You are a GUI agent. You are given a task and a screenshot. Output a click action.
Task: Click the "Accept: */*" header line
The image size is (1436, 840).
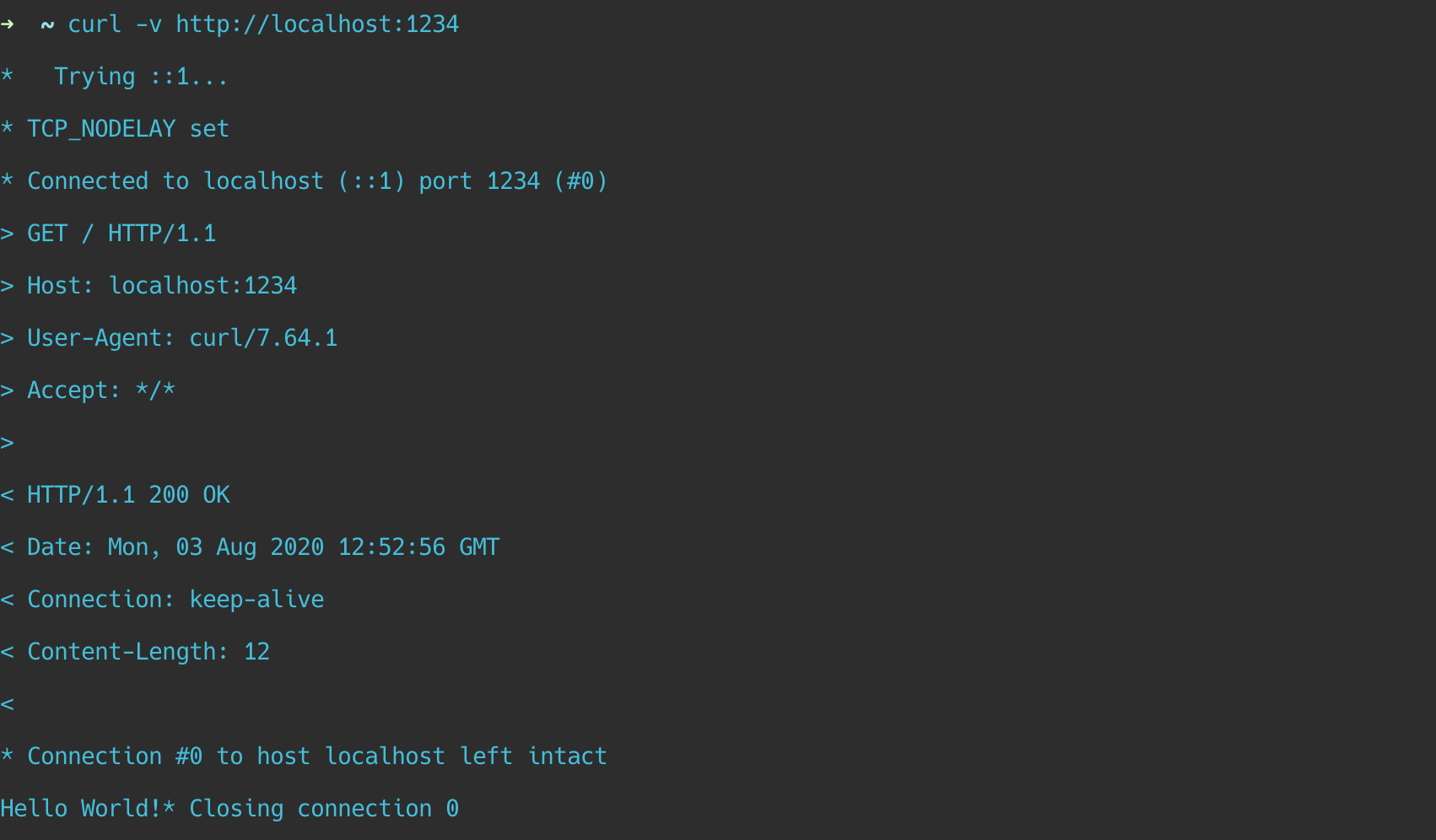pos(101,390)
